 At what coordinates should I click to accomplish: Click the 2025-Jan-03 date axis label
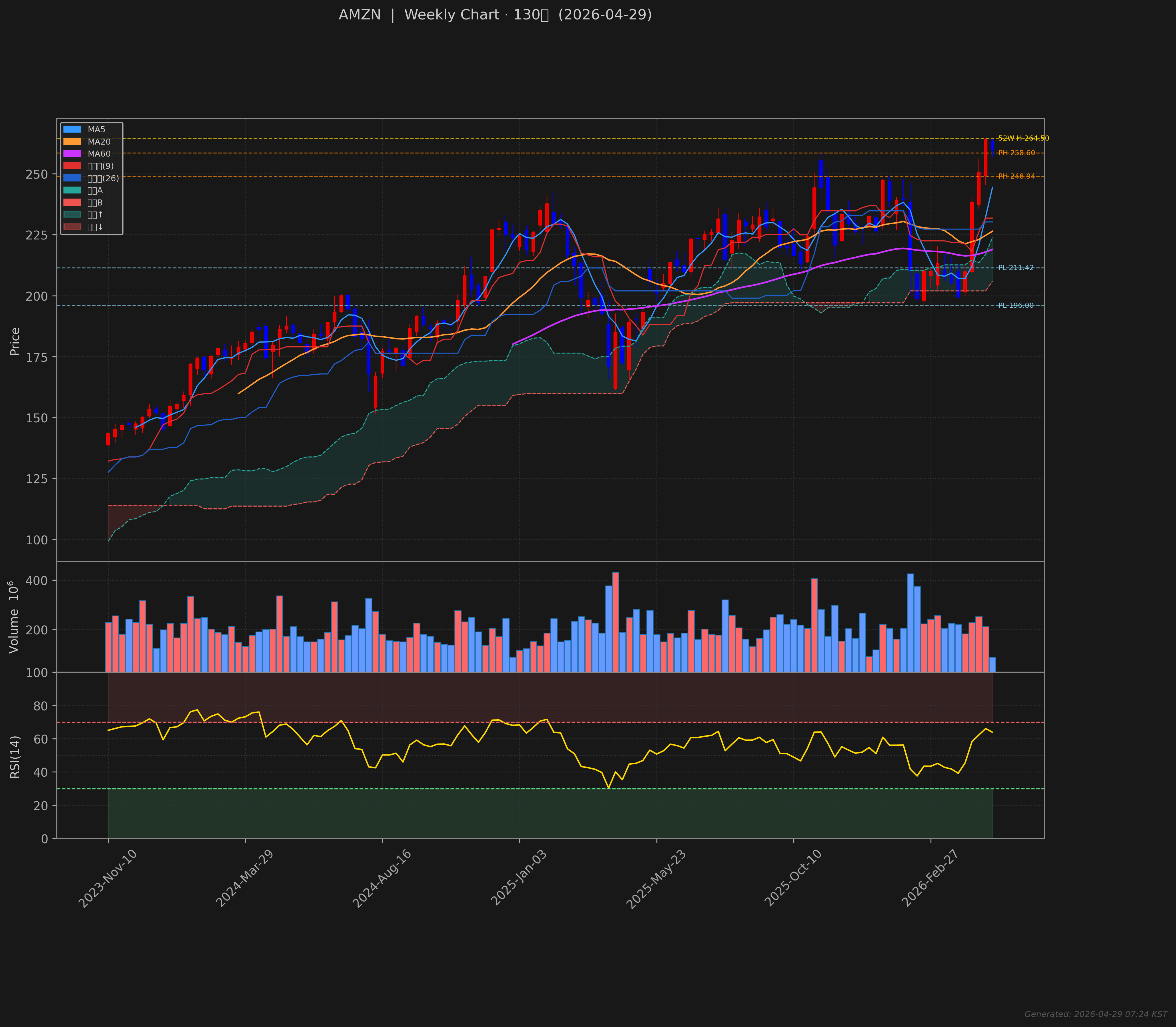[x=519, y=879]
